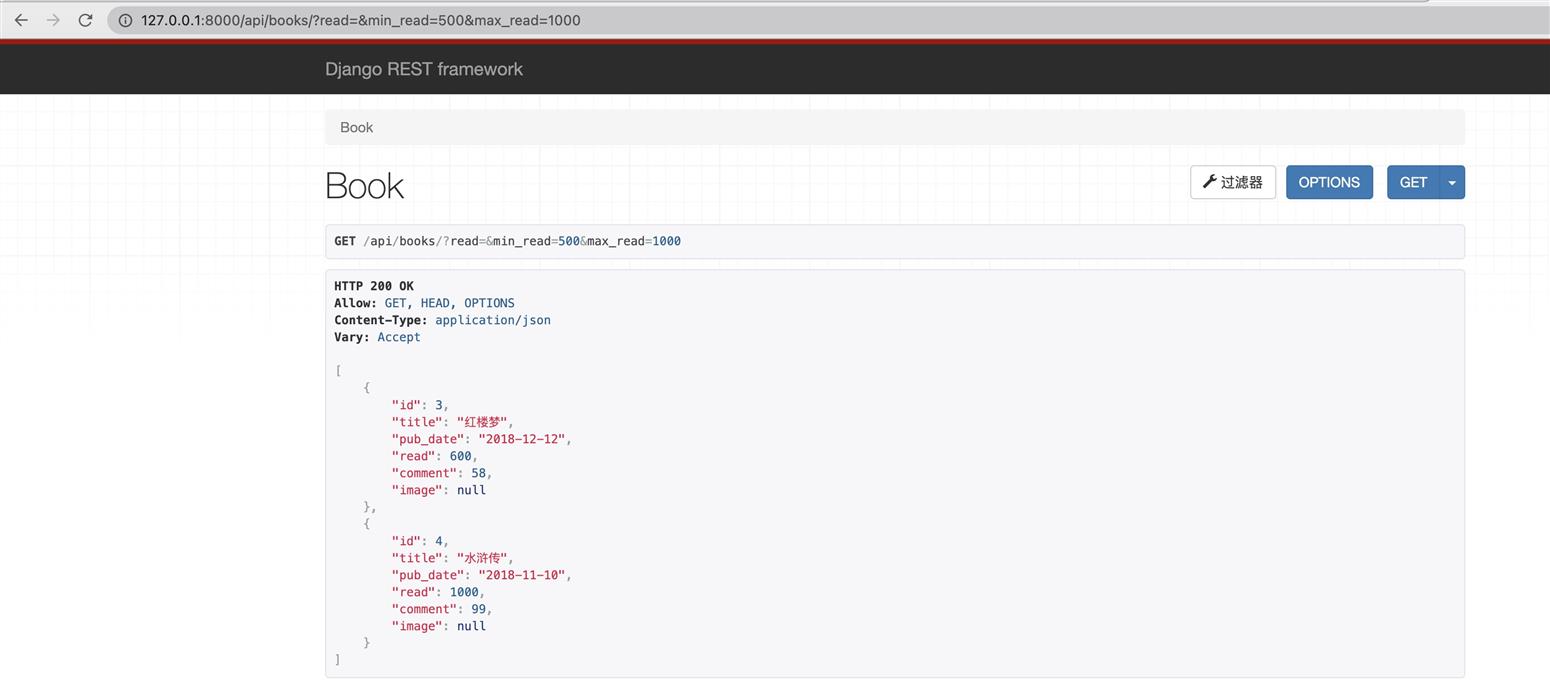Select the Allow header line
This screenshot has height=693, width=1550.
pos(424,303)
